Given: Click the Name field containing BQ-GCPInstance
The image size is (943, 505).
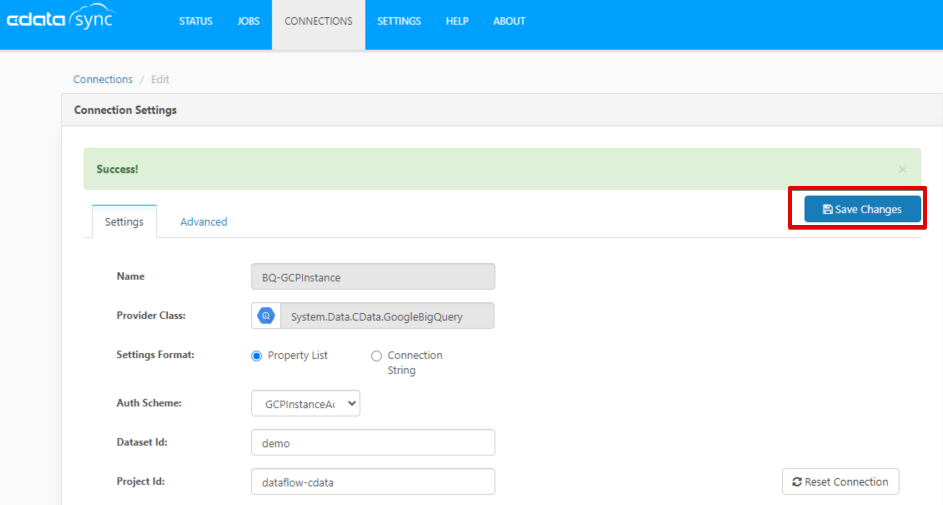Looking at the screenshot, I should coord(373,277).
